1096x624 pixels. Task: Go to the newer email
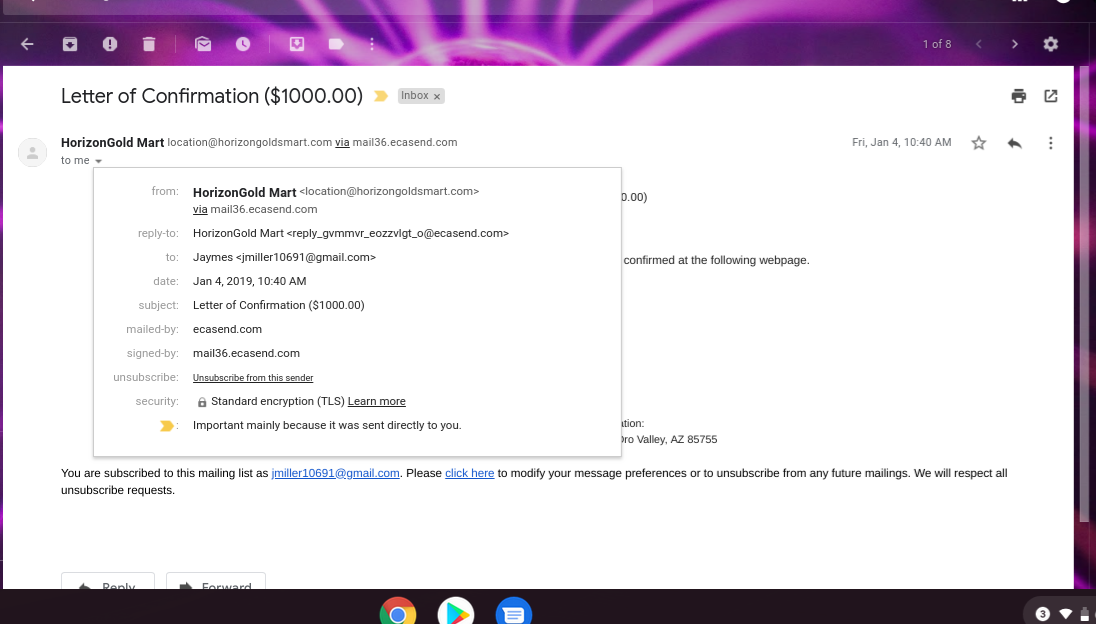pyautogui.click(x=979, y=44)
